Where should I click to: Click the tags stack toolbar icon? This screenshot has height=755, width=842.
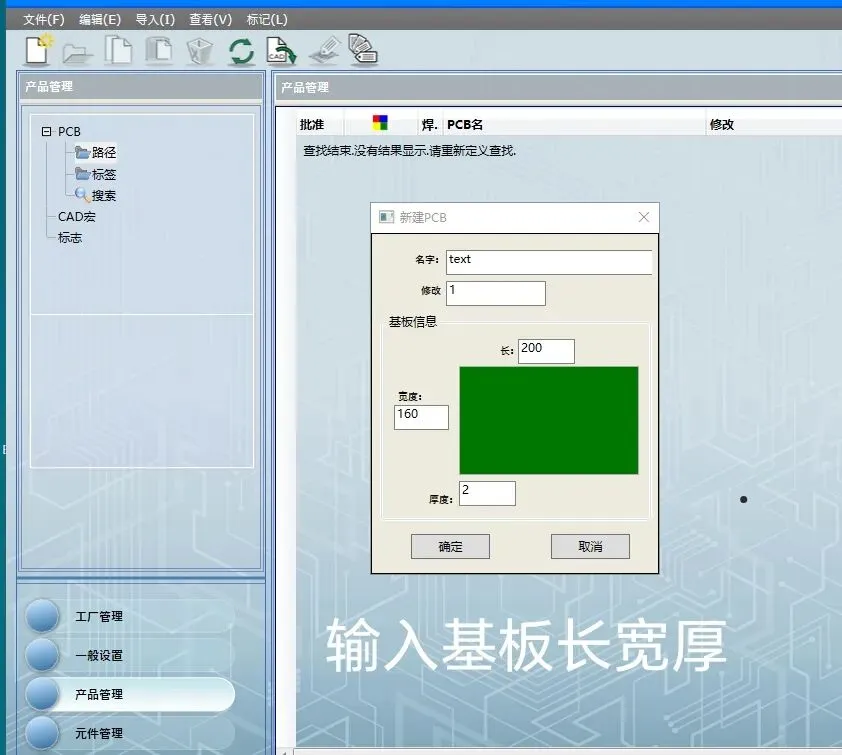363,49
